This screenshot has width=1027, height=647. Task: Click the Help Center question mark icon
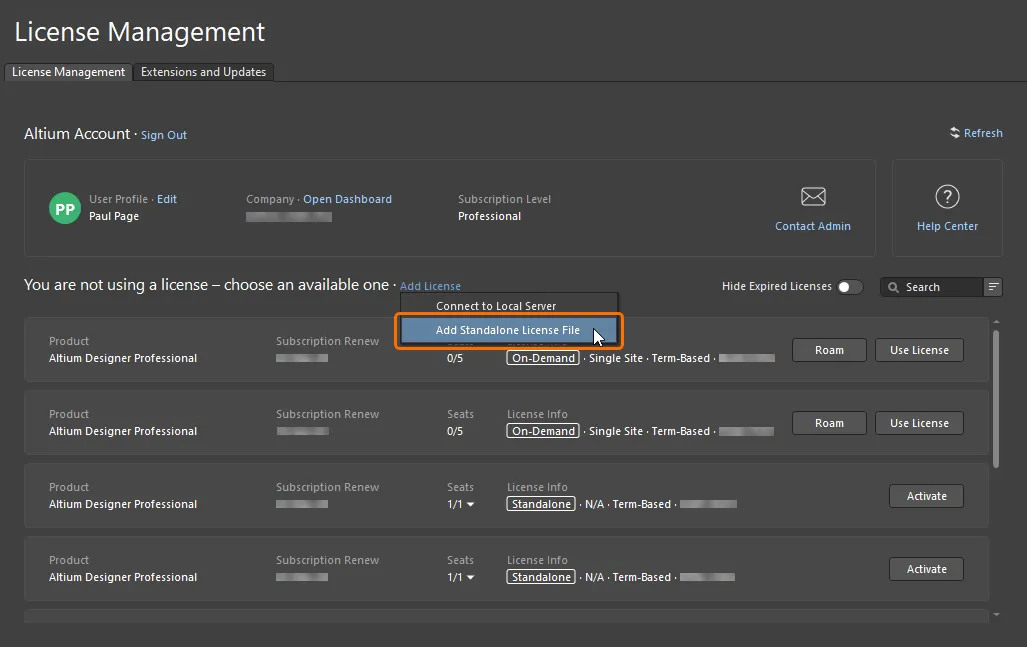[x=947, y=196]
